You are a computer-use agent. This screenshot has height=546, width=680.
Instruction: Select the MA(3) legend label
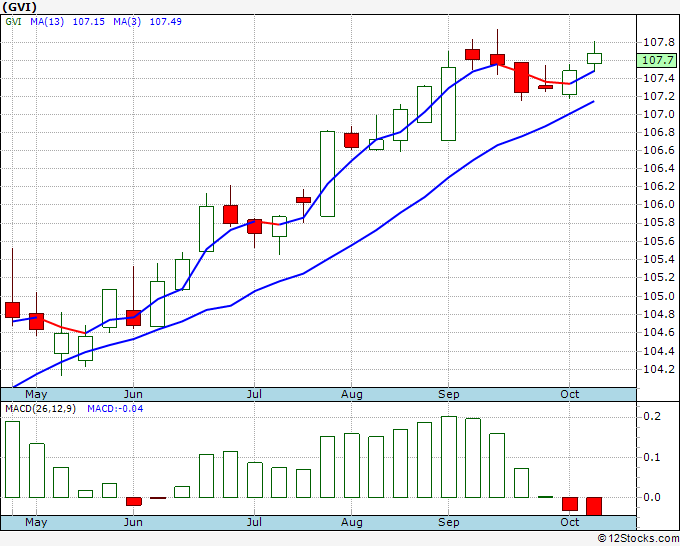click(127, 22)
